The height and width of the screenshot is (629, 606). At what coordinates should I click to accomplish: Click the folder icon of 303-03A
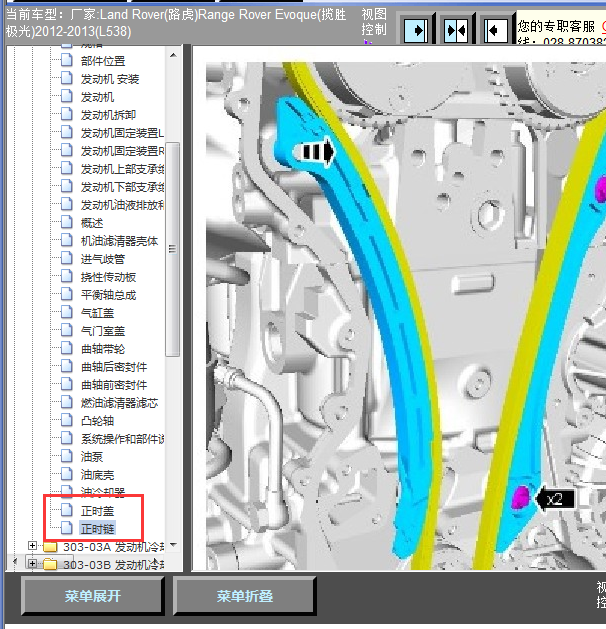[x=50, y=547]
